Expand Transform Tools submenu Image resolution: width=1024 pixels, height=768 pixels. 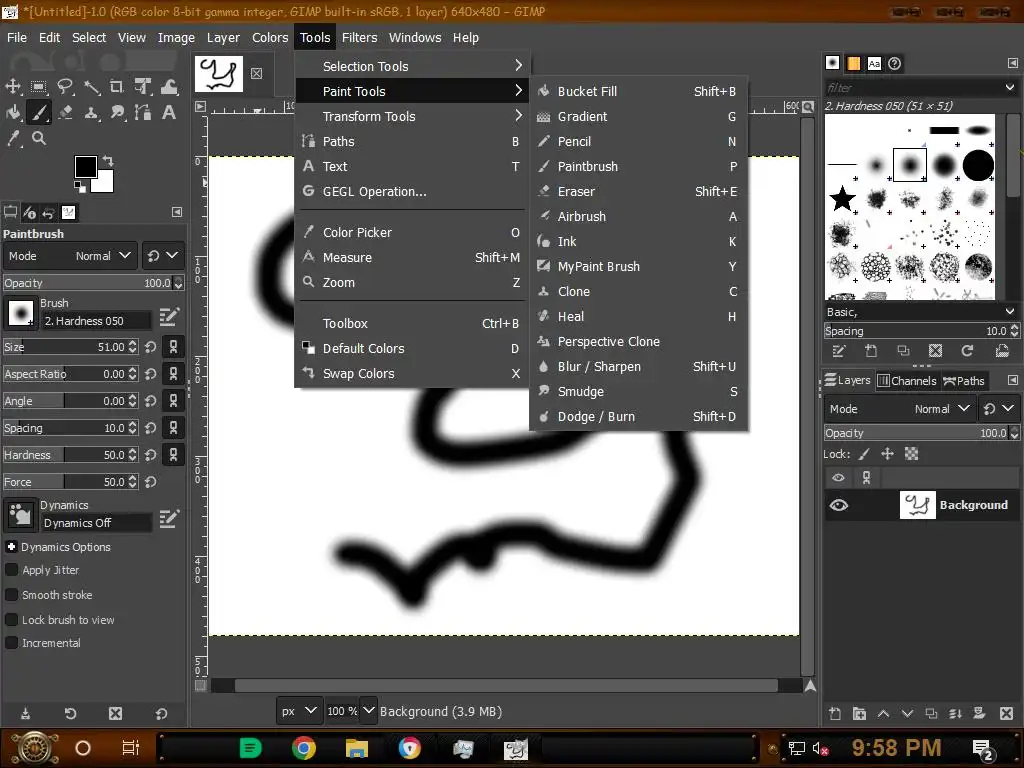coord(411,116)
